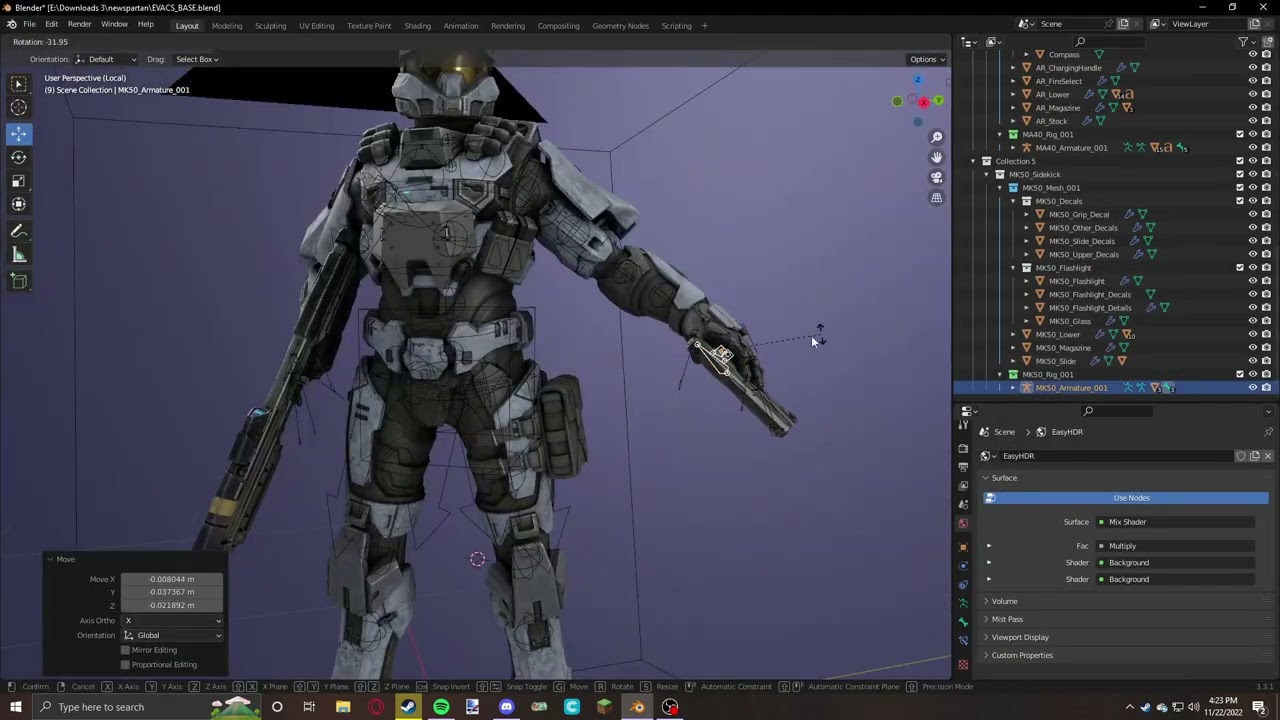This screenshot has height=720, width=1280.
Task: Open the Output properties tab
Action: tap(963, 467)
